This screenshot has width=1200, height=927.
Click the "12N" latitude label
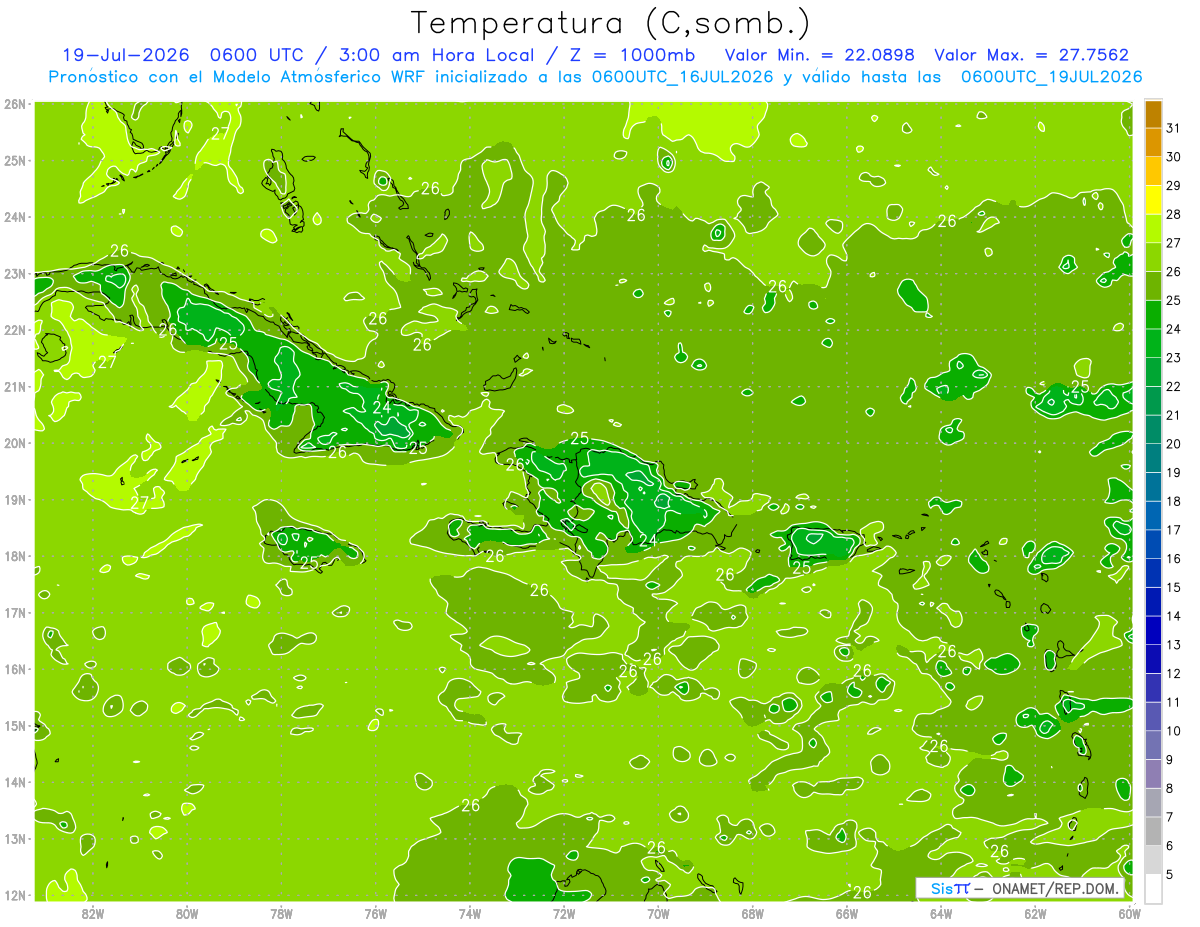point(14,895)
